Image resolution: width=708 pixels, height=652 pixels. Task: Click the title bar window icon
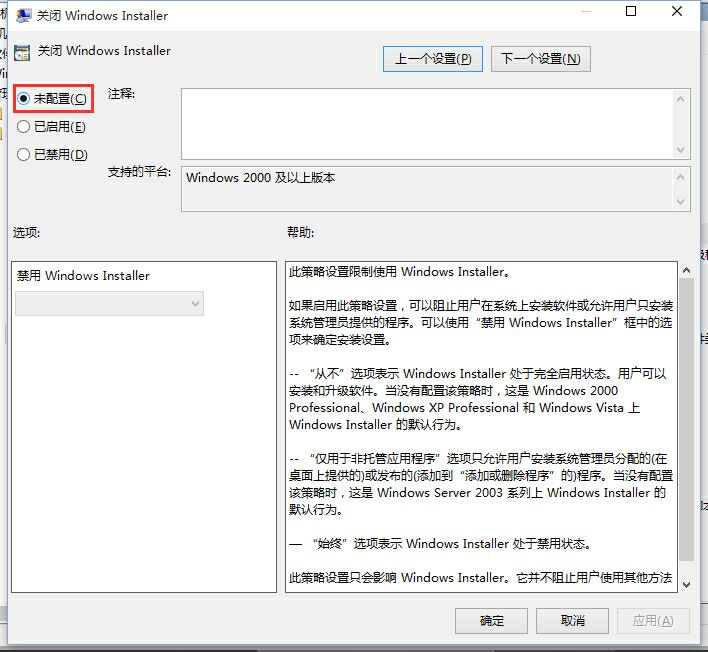pos(23,15)
